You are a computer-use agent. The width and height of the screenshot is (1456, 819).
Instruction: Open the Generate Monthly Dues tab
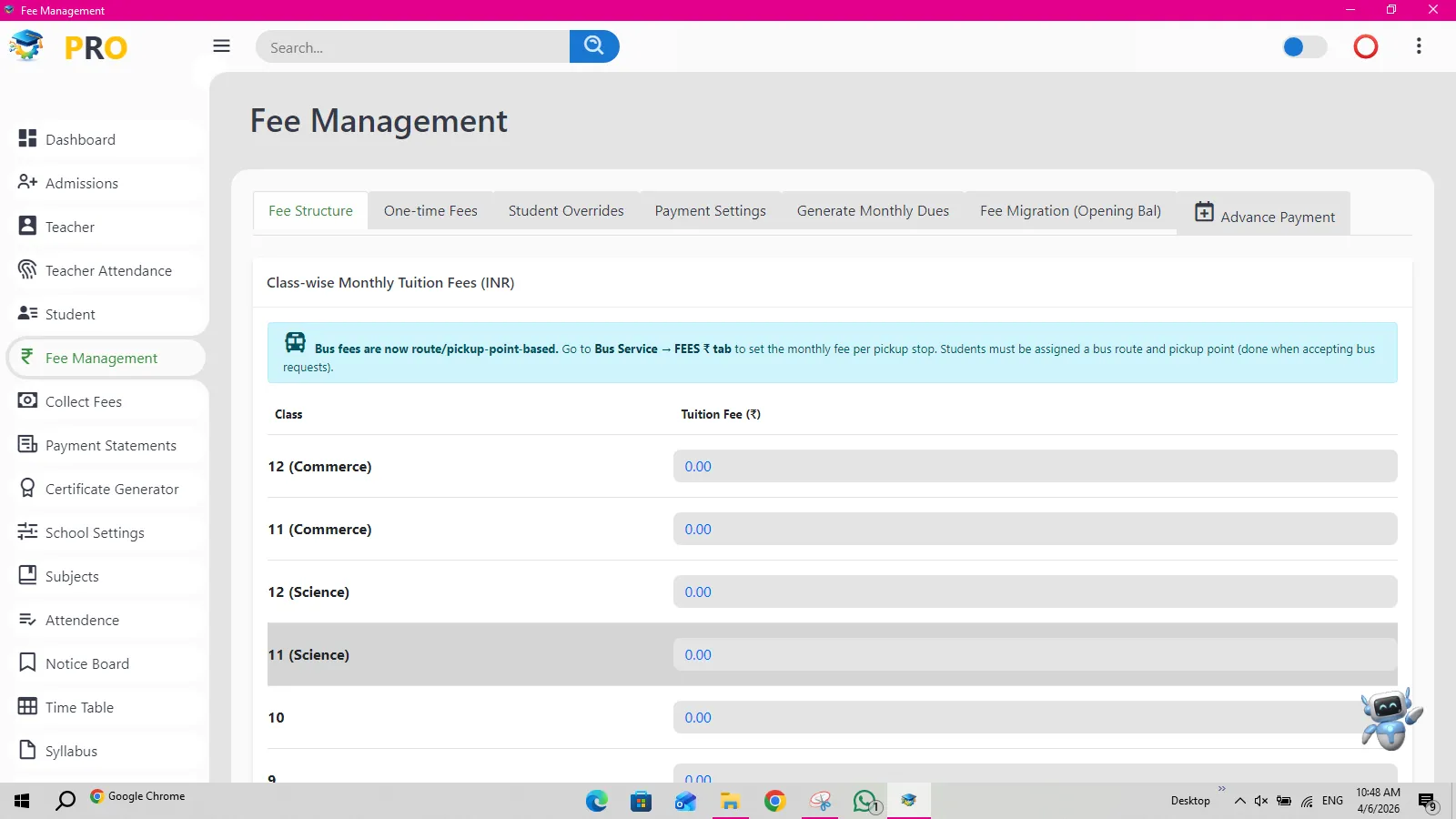[873, 210]
